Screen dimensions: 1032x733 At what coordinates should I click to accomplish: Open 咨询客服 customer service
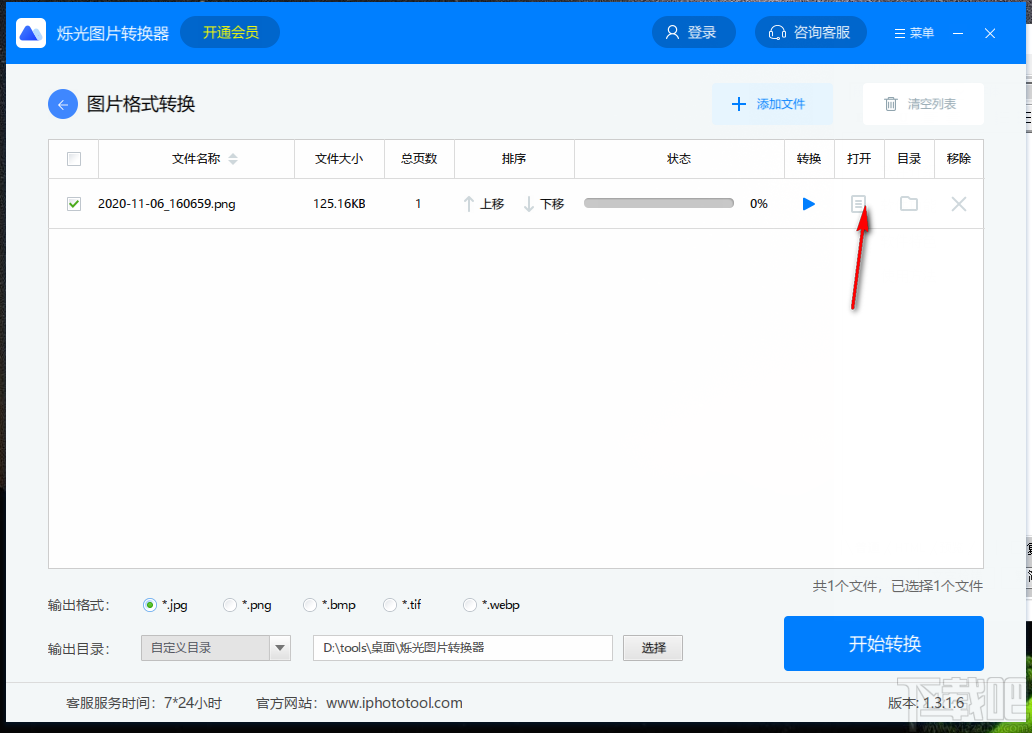810,32
